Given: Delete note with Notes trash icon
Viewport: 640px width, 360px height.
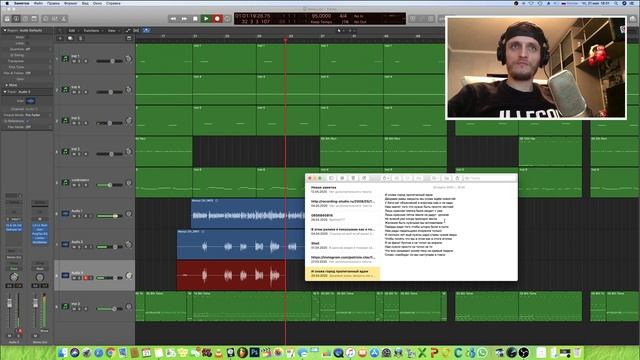Looking at the screenshot, I should point(353,178).
